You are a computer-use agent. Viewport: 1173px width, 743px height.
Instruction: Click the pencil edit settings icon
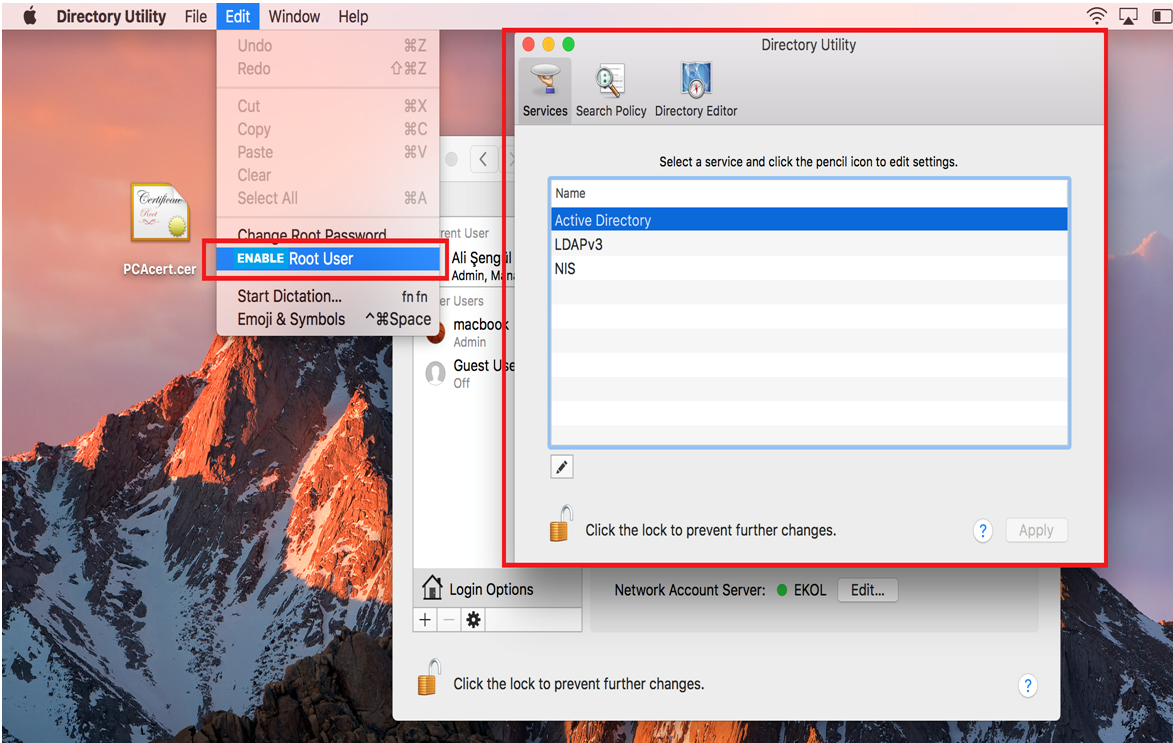click(x=562, y=467)
